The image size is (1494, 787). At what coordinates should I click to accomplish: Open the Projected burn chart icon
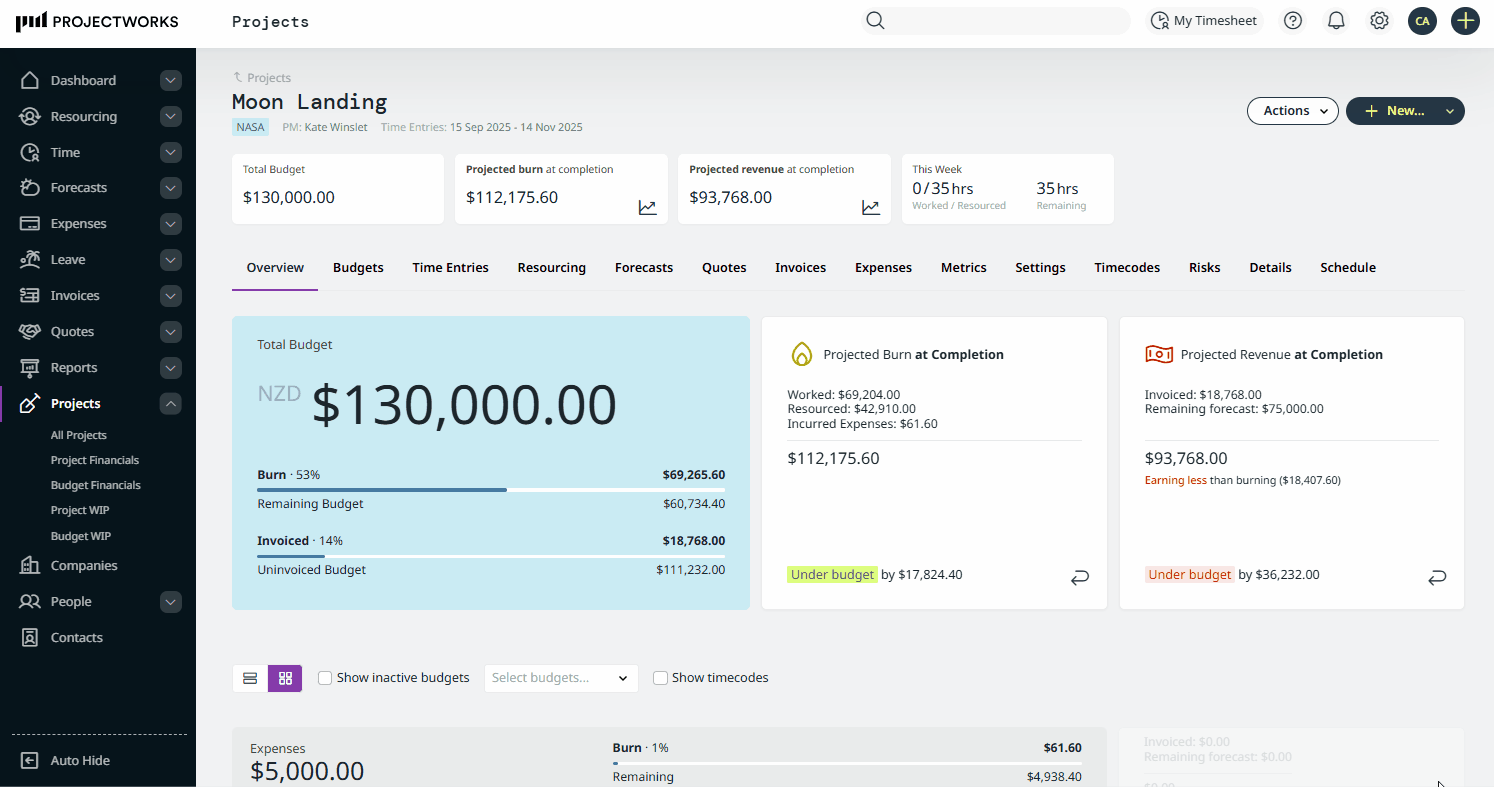(x=647, y=206)
